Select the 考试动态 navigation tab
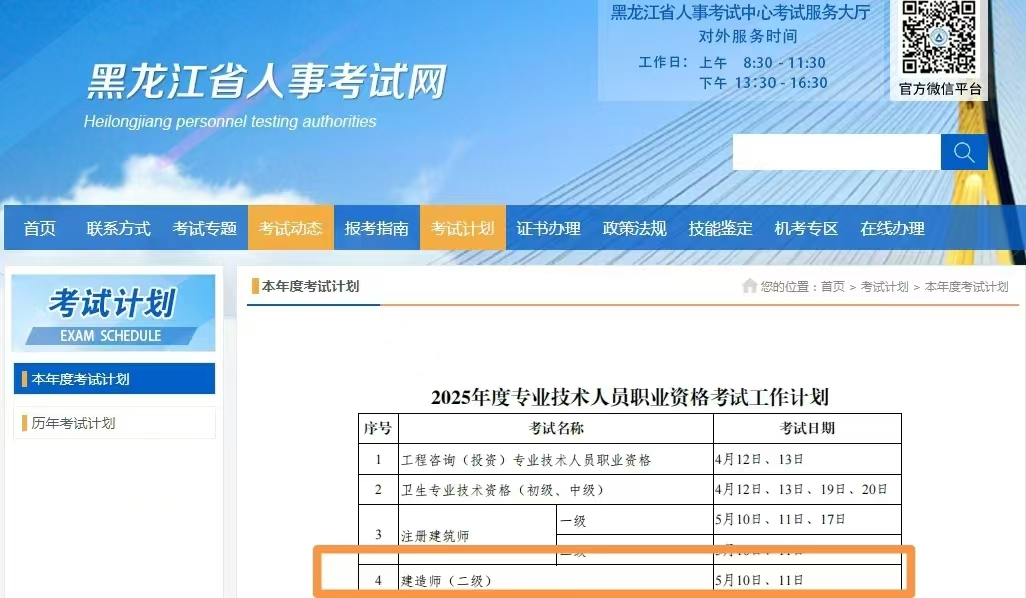 [x=290, y=228]
